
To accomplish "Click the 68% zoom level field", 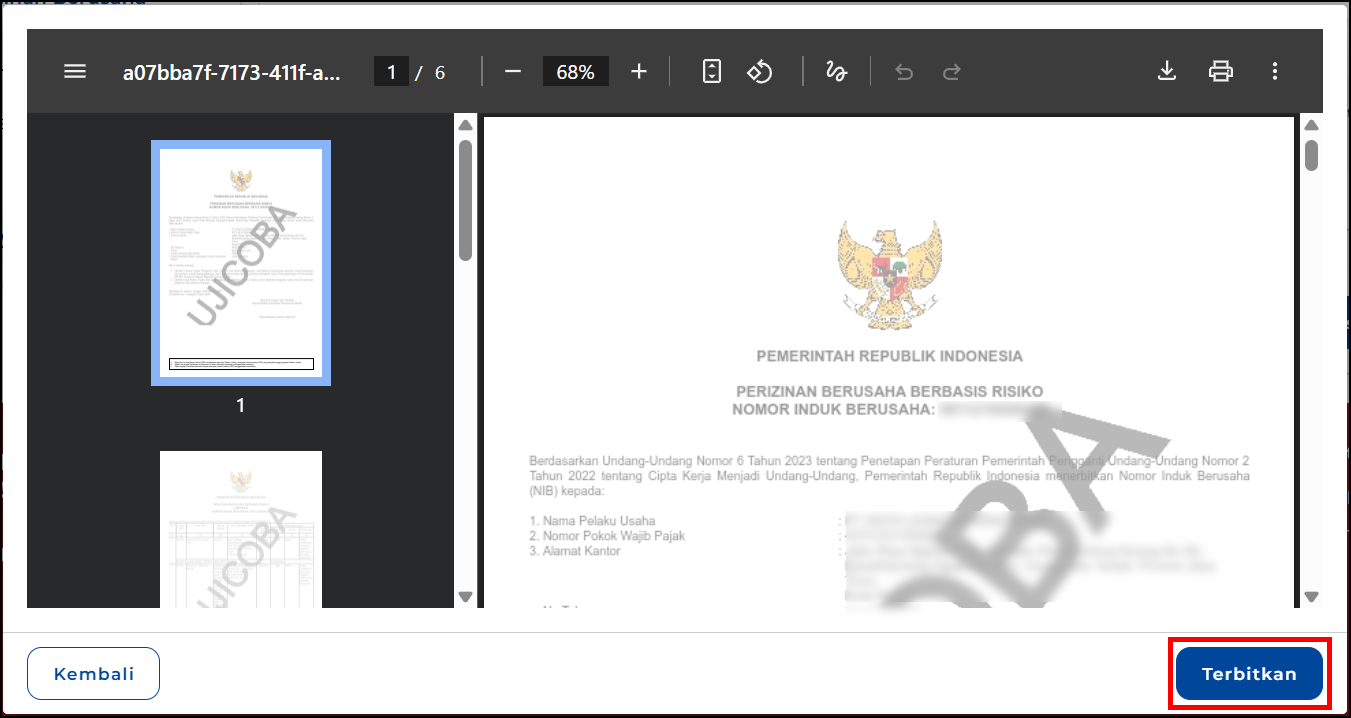I will click(576, 72).
